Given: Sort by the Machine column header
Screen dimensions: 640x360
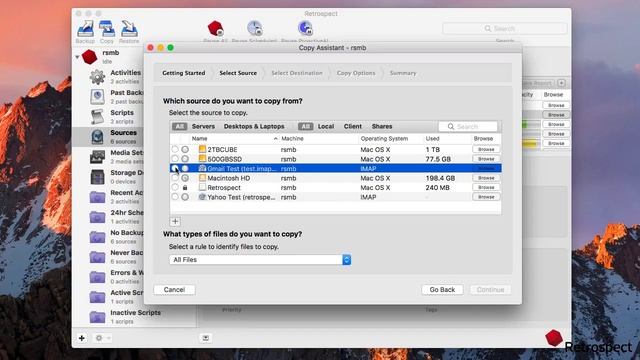Looking at the screenshot, I should tap(292, 139).
